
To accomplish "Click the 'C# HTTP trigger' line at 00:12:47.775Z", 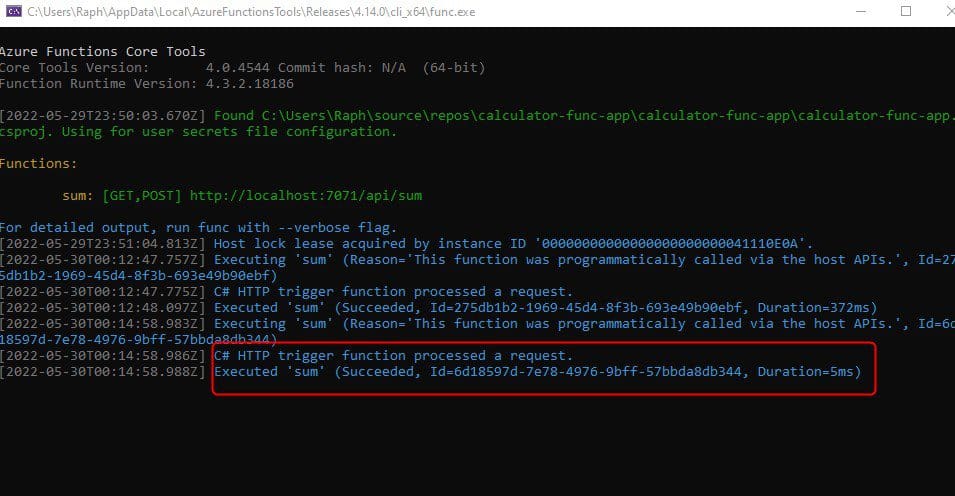I will coord(286,291).
